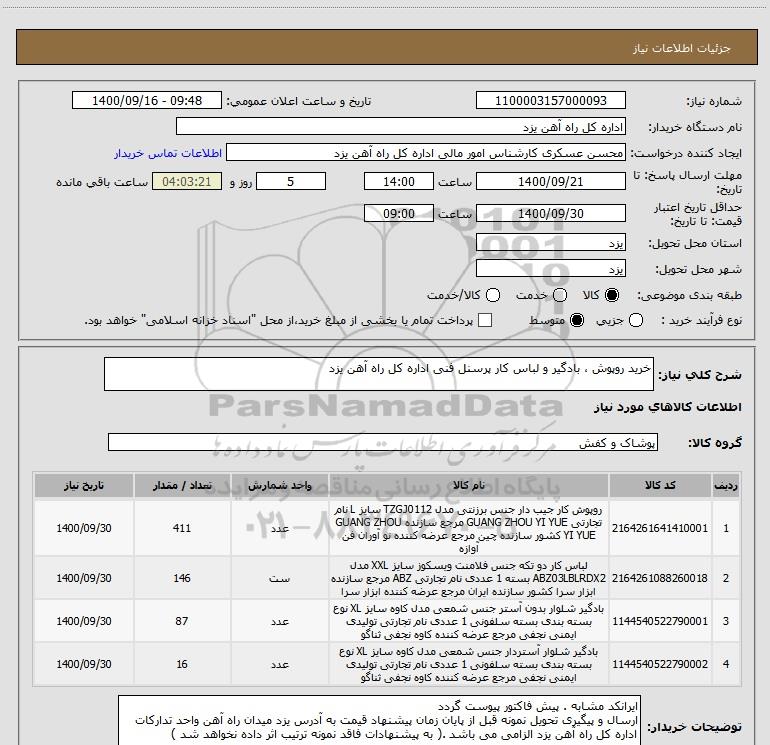The width and height of the screenshot is (770, 745).
Task: Click the تعداد / مقدار column header
Action: [x=182, y=485]
